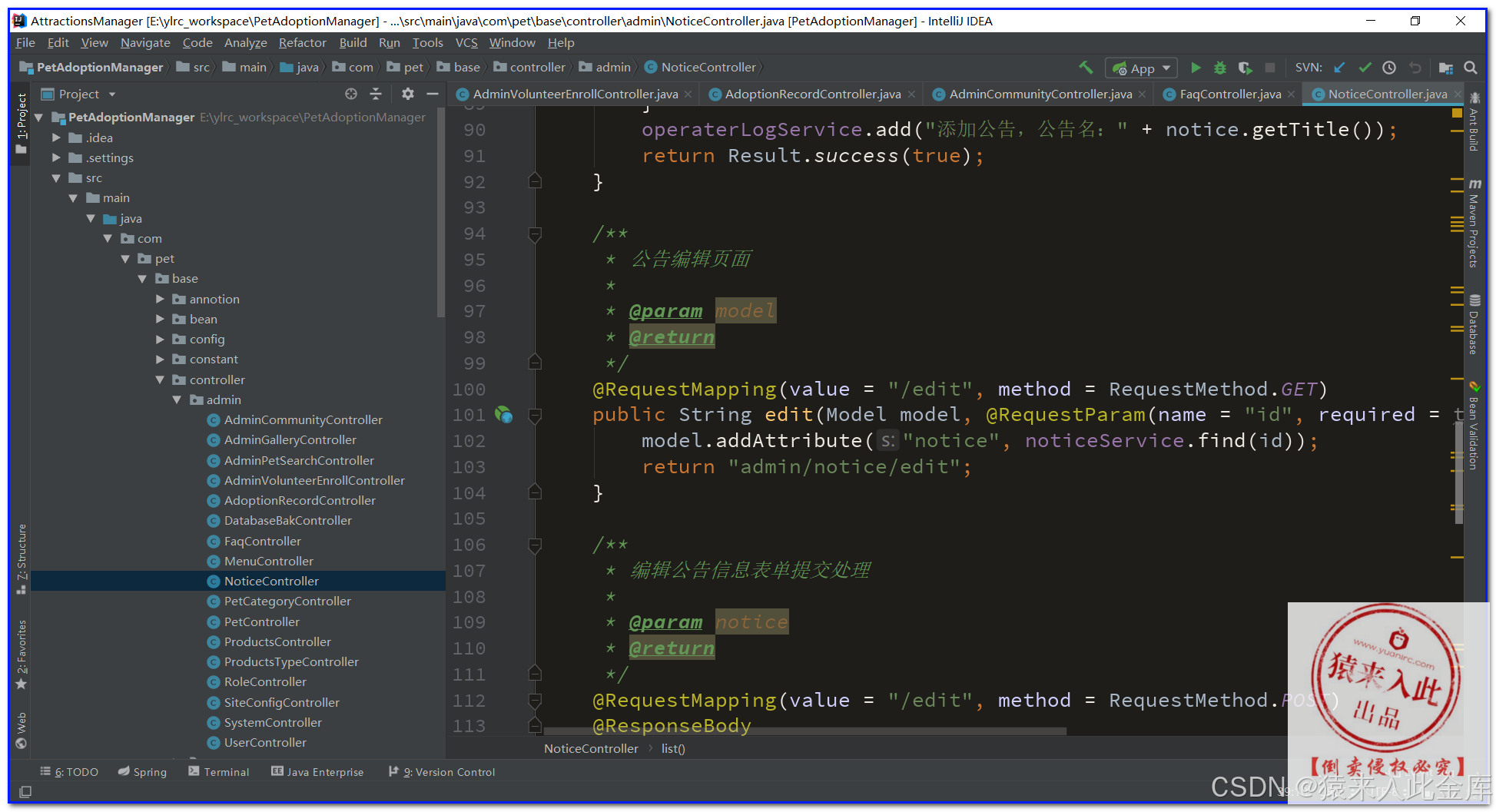Click the Build project hammer icon
The height and width of the screenshot is (812, 1496).
coord(1086,68)
